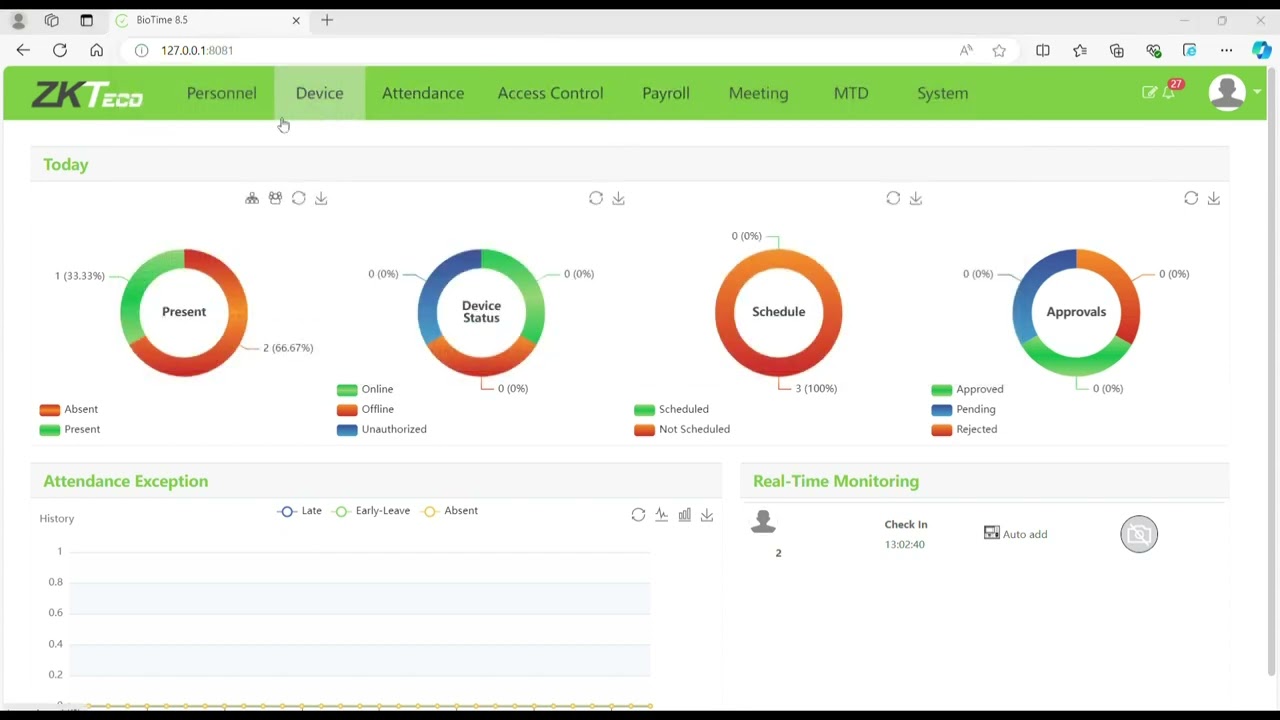This screenshot has height=720, width=1280.
Task: Download the Approvals chart
Action: coord(1213,198)
